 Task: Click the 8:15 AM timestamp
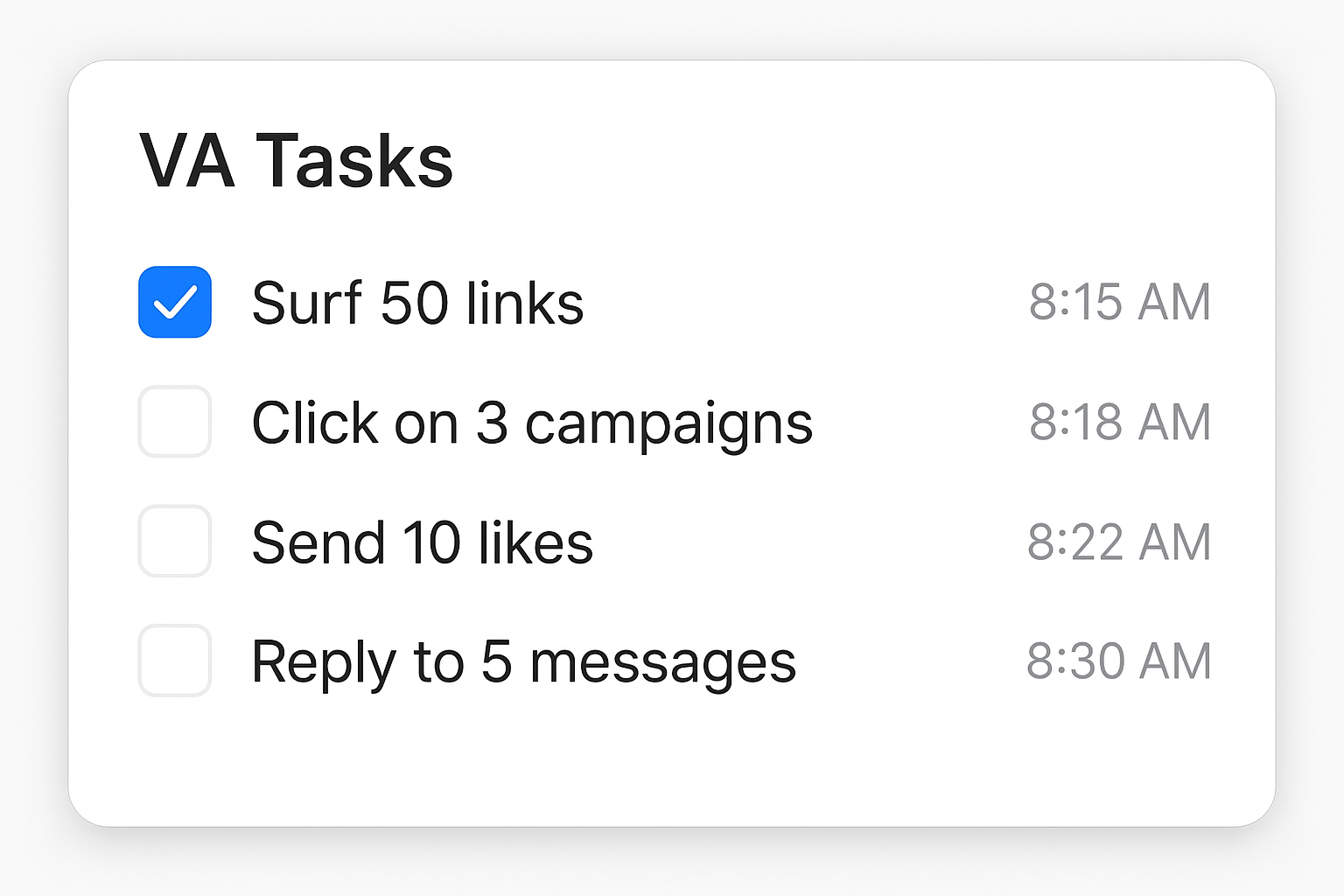[x=1119, y=303]
